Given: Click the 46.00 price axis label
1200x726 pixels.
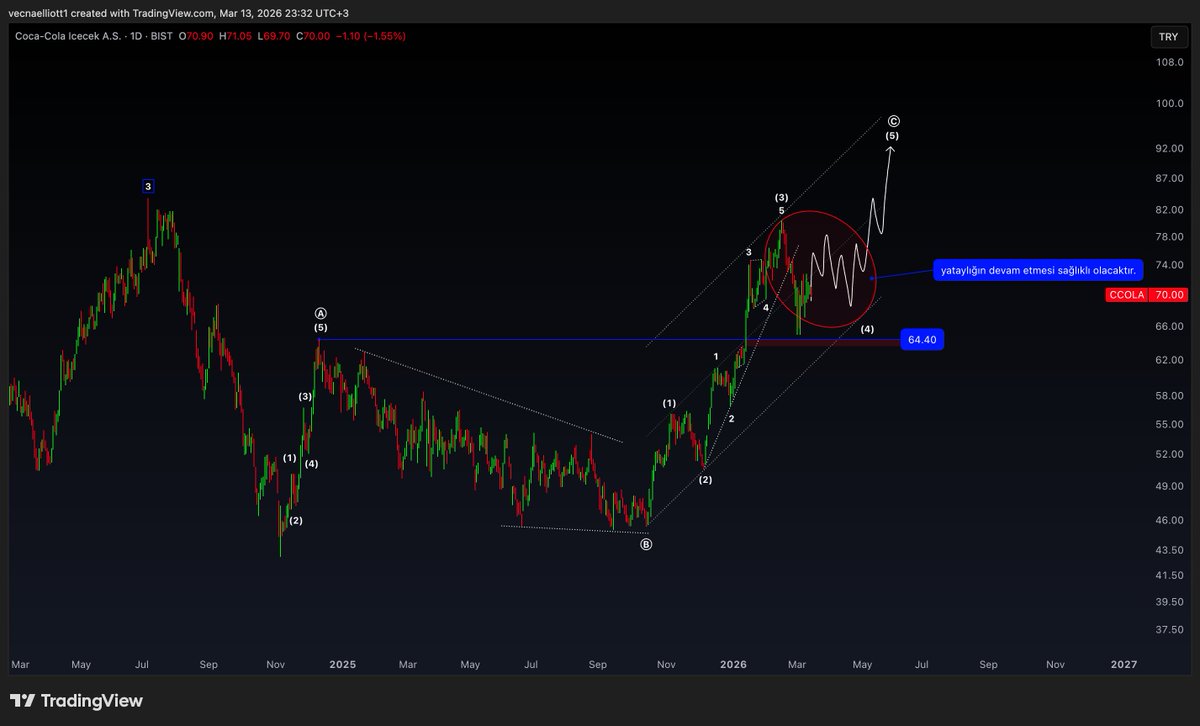Looking at the screenshot, I should (1169, 520).
